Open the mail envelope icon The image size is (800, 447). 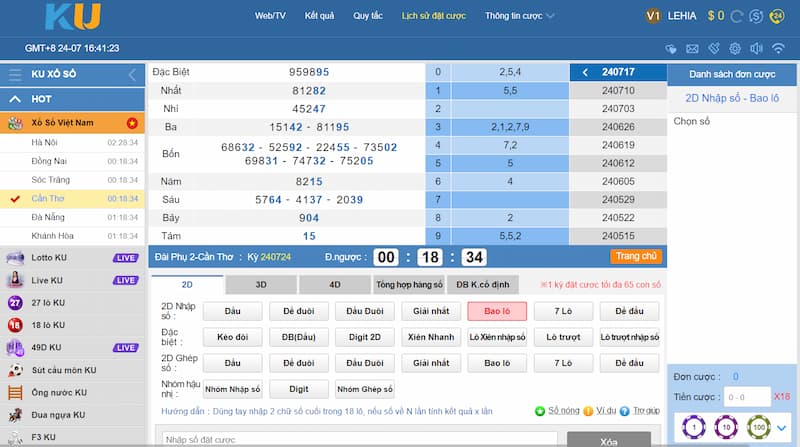[x=692, y=48]
